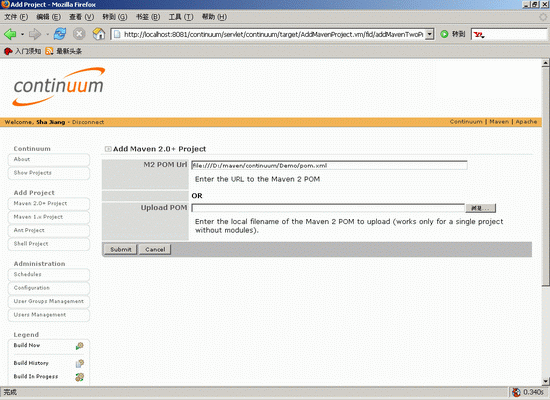The height and width of the screenshot is (400, 550).
Task: Click the 完成 status bar text
Action: pyautogui.click(x=10, y=392)
